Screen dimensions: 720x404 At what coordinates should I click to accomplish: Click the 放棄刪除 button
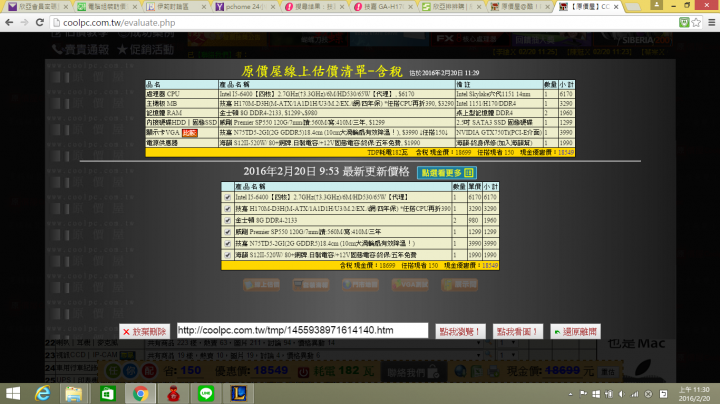(145, 331)
